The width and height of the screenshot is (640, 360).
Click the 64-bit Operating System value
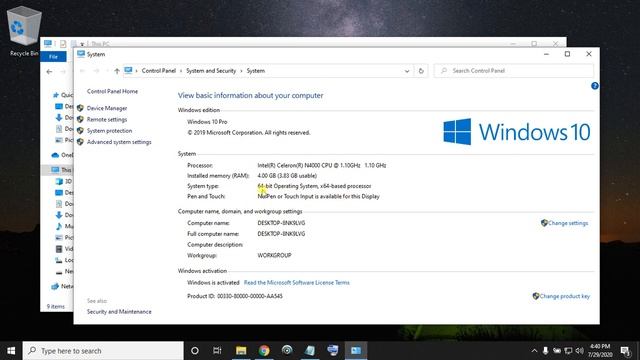(314, 186)
